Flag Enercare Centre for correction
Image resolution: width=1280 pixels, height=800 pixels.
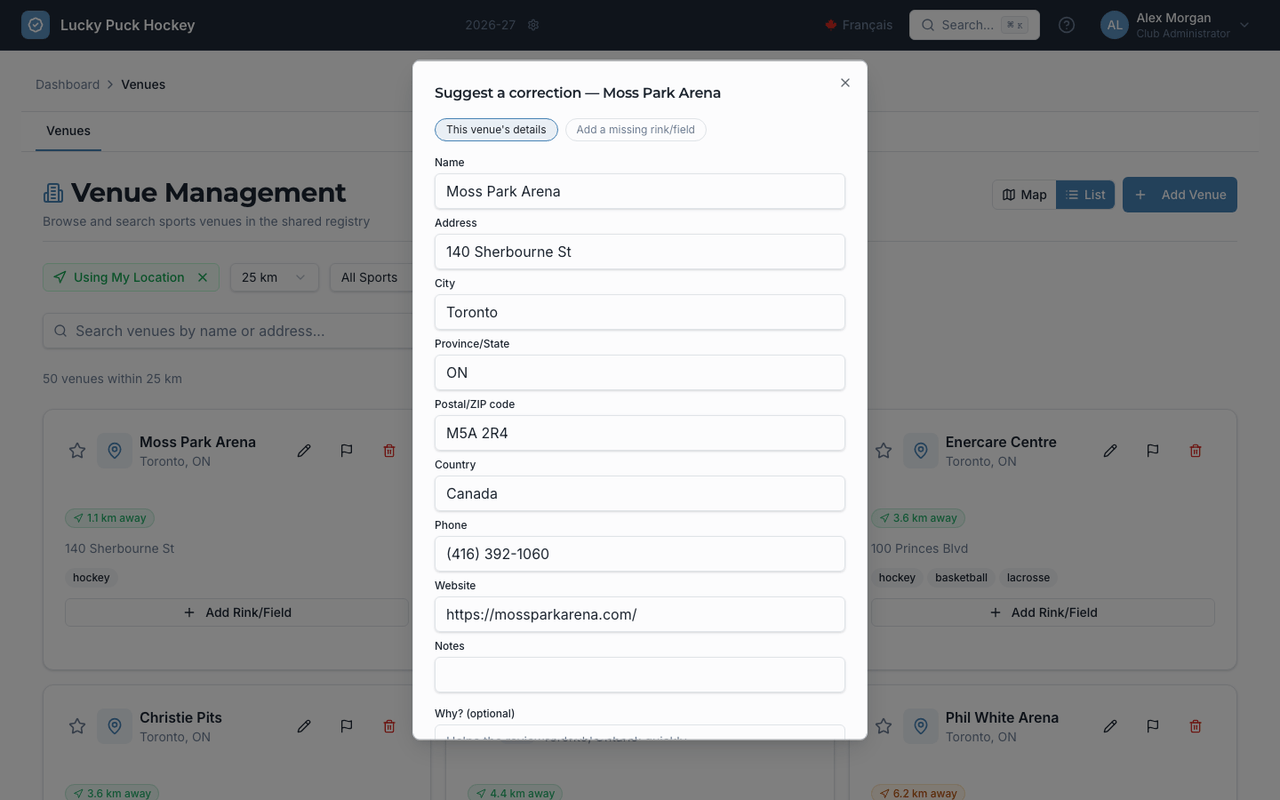click(x=1153, y=451)
